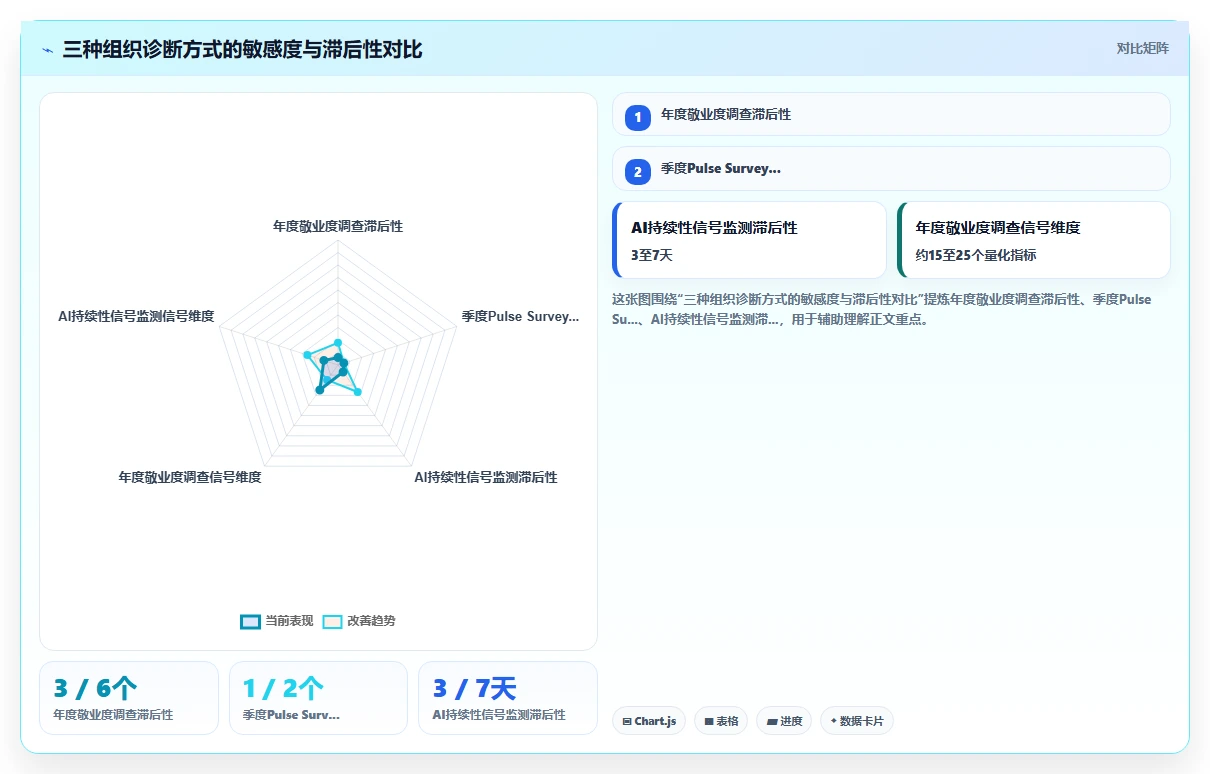Click the 年度敬业度调查信号维度 card
This screenshot has width=1210, height=774.
1034,240
